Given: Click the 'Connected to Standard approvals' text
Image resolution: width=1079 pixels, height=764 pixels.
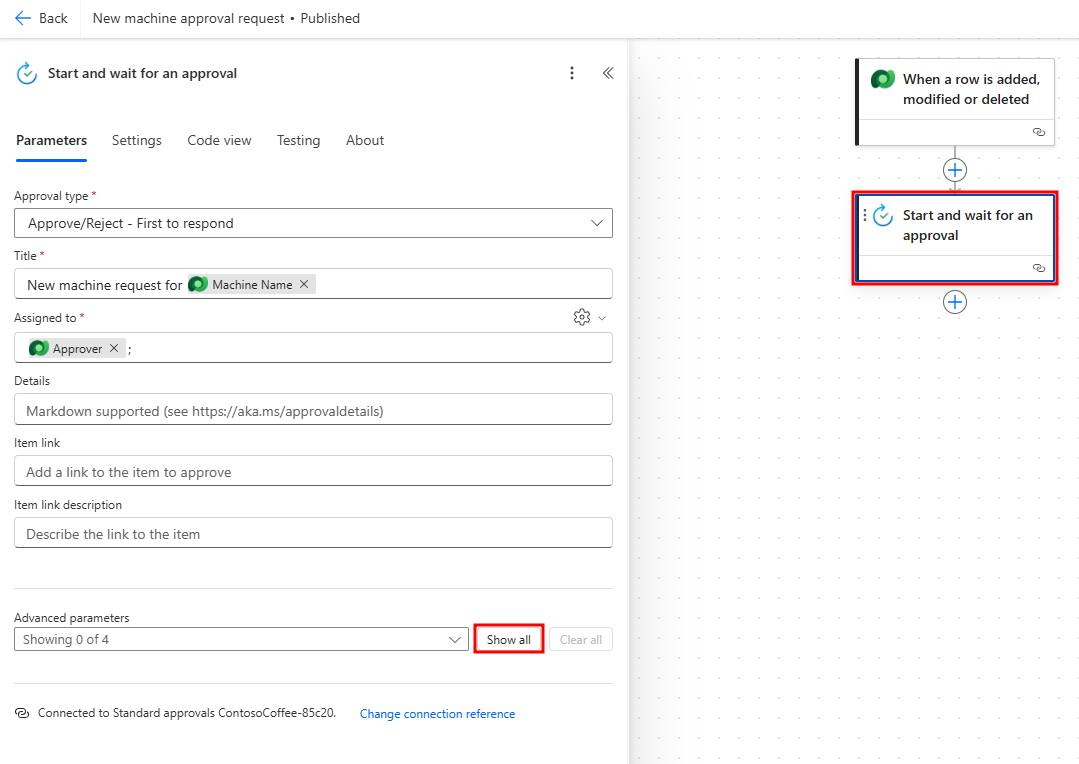Looking at the screenshot, I should coord(187,713).
